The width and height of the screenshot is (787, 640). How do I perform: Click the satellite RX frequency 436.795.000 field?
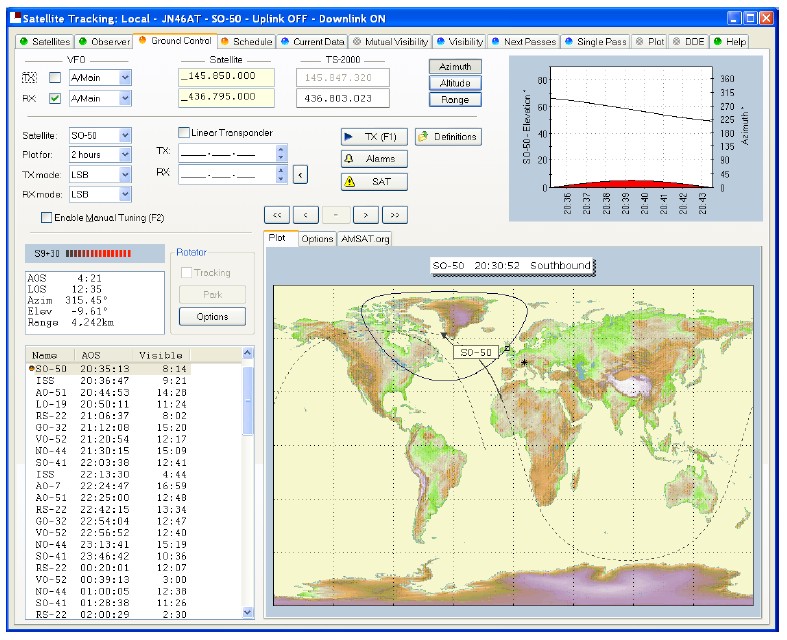click(226, 98)
